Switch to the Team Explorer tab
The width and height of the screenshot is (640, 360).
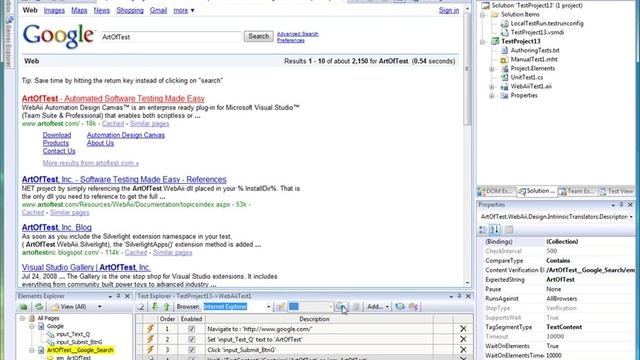(578, 191)
